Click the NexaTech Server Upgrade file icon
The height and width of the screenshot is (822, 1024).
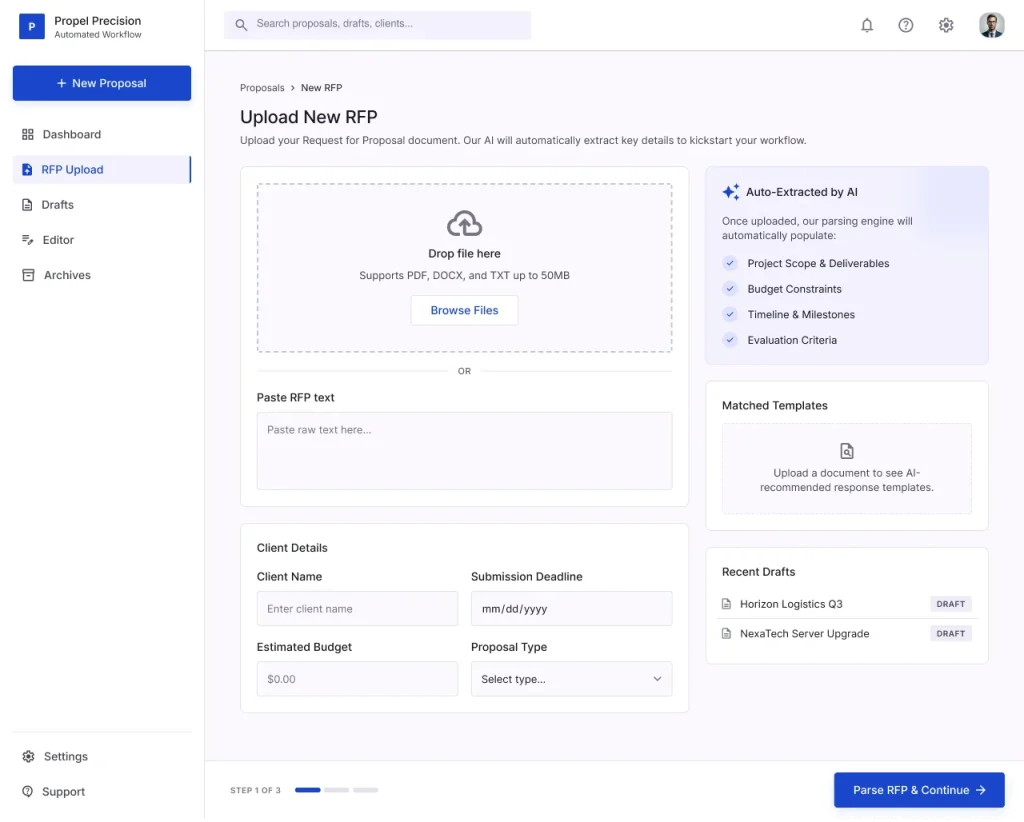(x=726, y=633)
